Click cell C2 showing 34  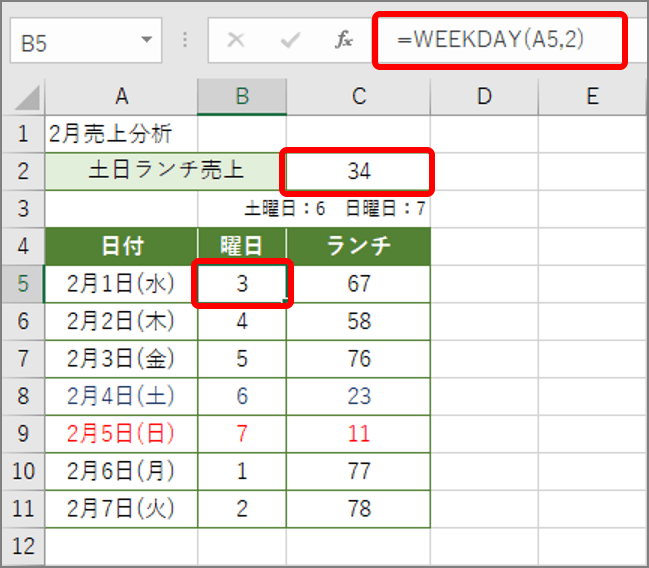(358, 171)
